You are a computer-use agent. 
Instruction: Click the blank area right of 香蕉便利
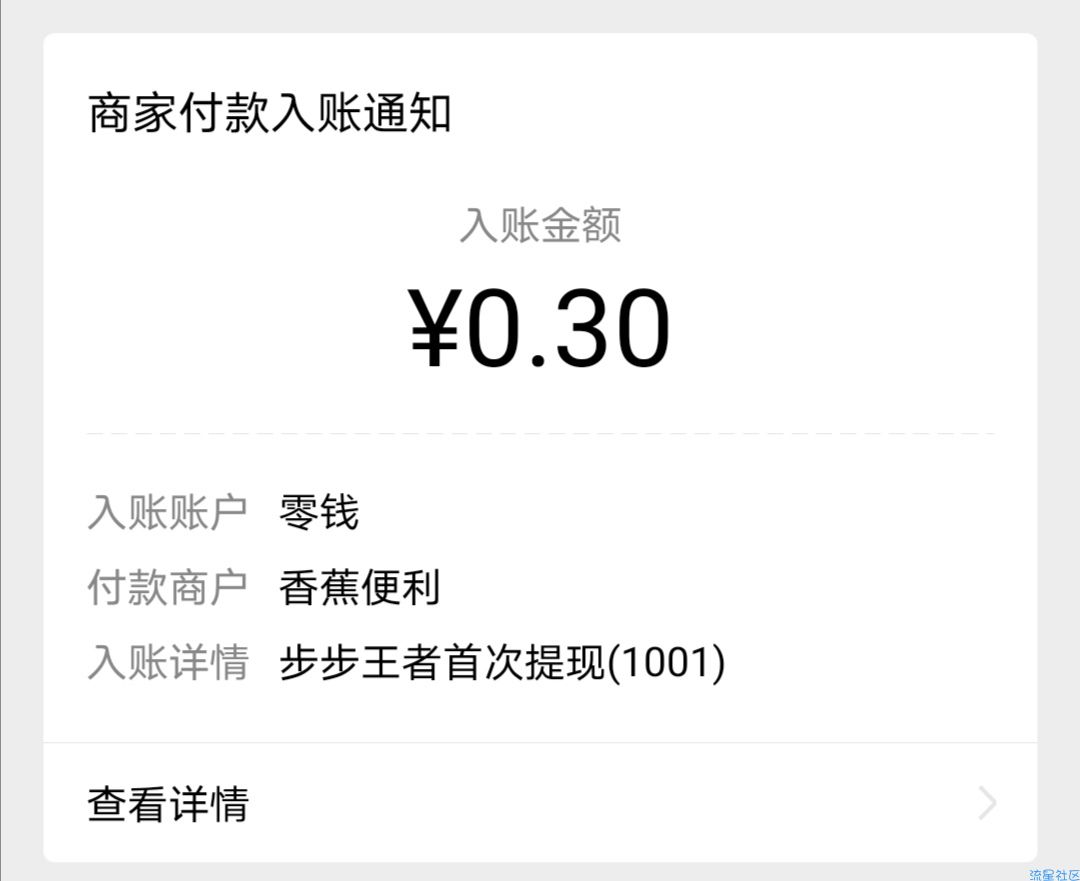730,587
